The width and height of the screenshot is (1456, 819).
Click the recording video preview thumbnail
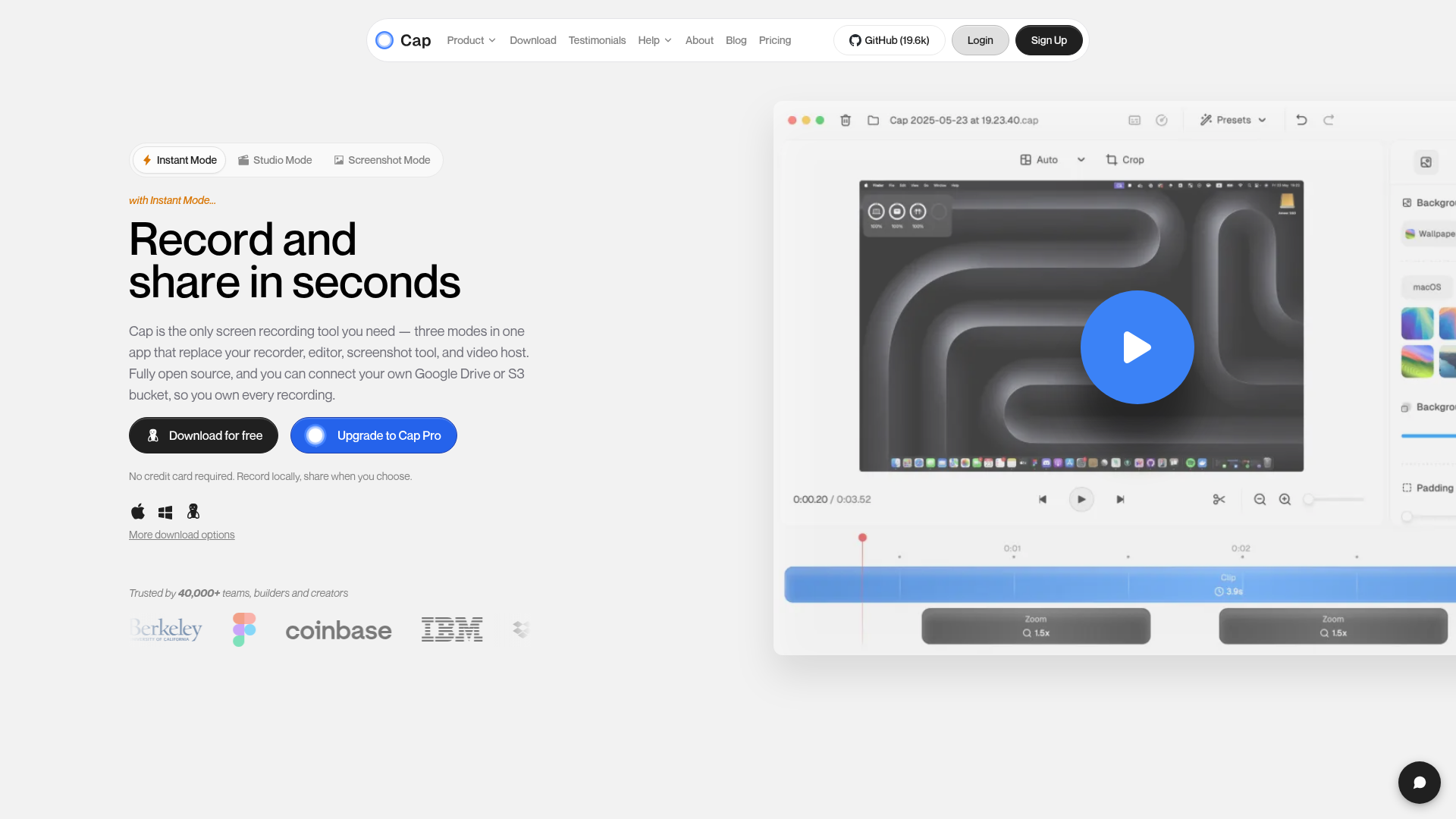[1081, 326]
